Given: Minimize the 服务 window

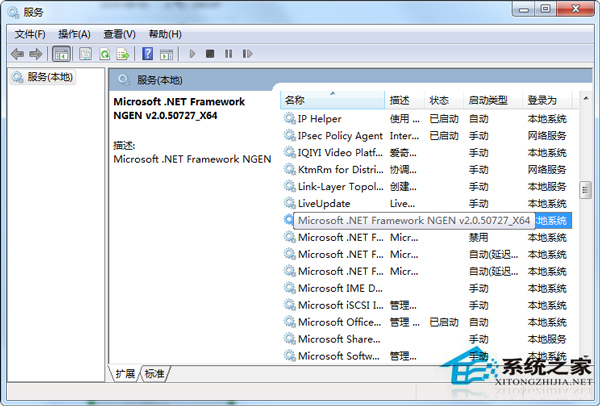Looking at the screenshot, I should [524, 10].
